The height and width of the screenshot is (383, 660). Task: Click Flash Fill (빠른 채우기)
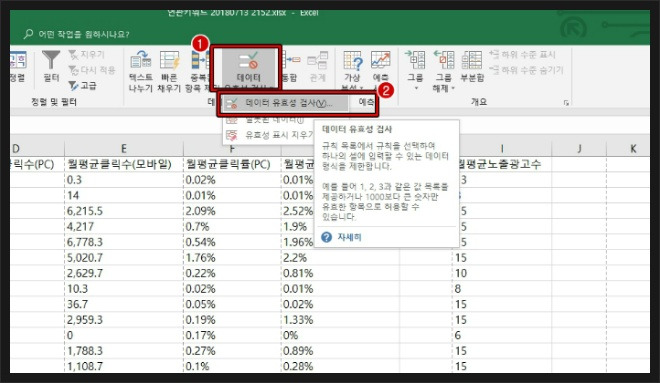pos(169,71)
